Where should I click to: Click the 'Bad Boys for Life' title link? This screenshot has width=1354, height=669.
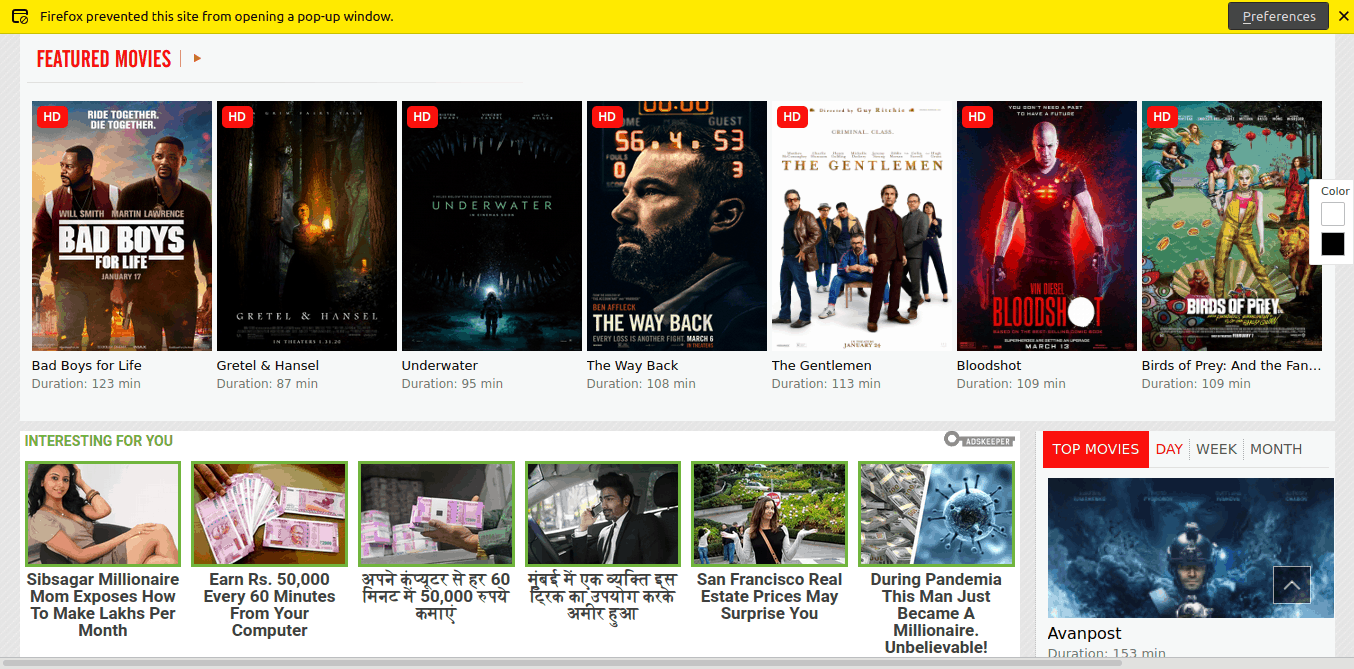pyautogui.click(x=87, y=366)
